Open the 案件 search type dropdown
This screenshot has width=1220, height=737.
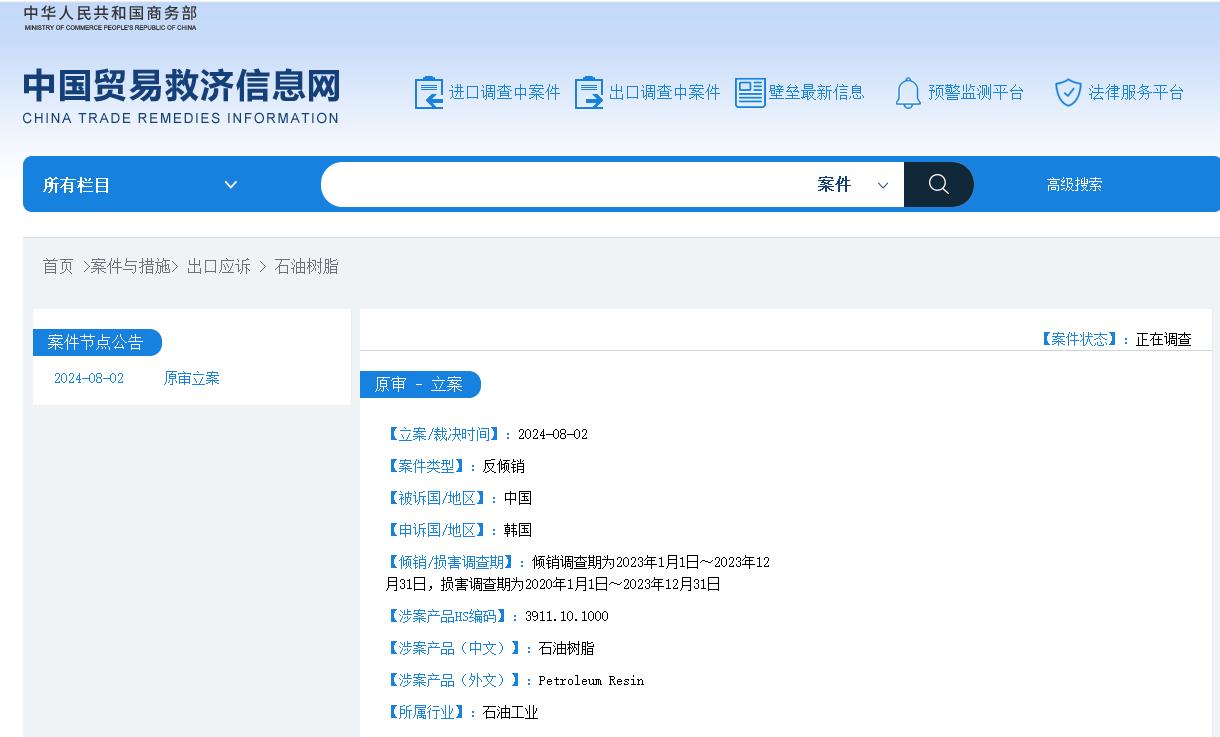click(853, 185)
